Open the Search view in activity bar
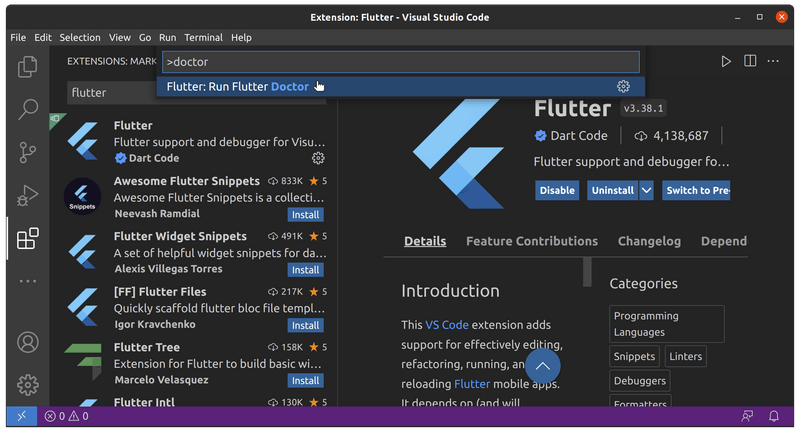The height and width of the screenshot is (433, 800). click(28, 109)
